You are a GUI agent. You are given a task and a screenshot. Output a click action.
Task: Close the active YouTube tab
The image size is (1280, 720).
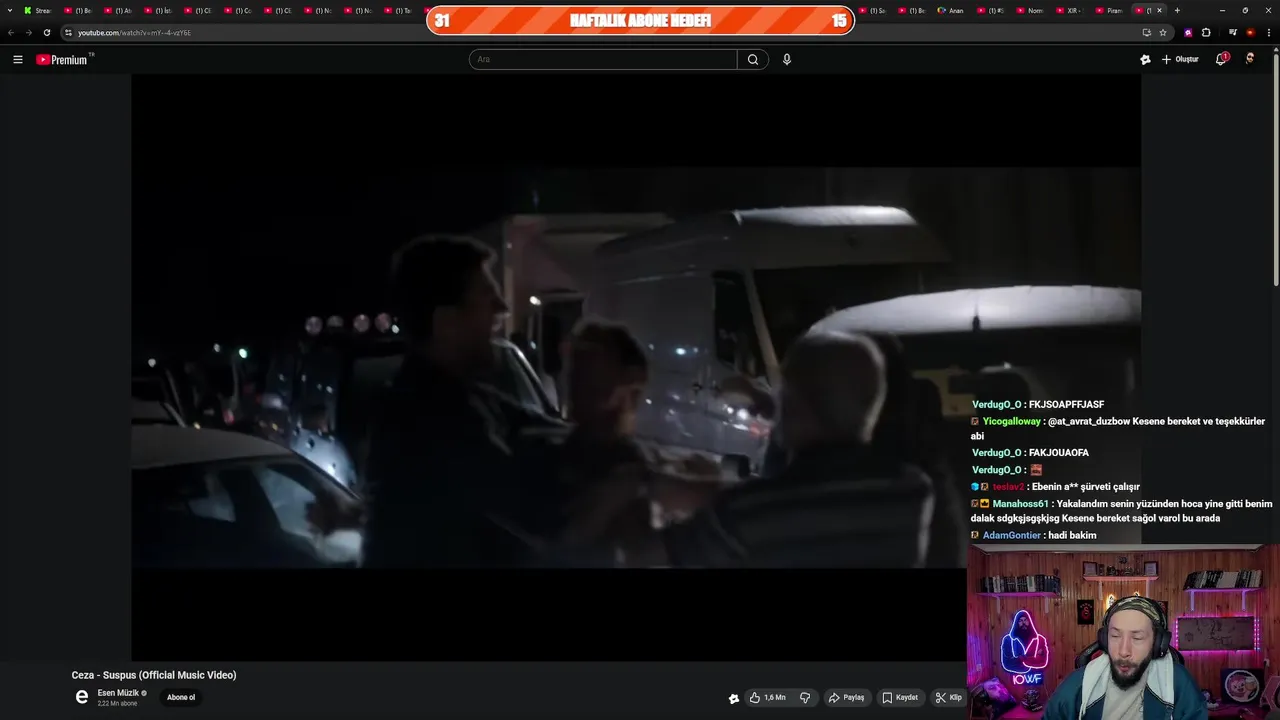(1159, 10)
